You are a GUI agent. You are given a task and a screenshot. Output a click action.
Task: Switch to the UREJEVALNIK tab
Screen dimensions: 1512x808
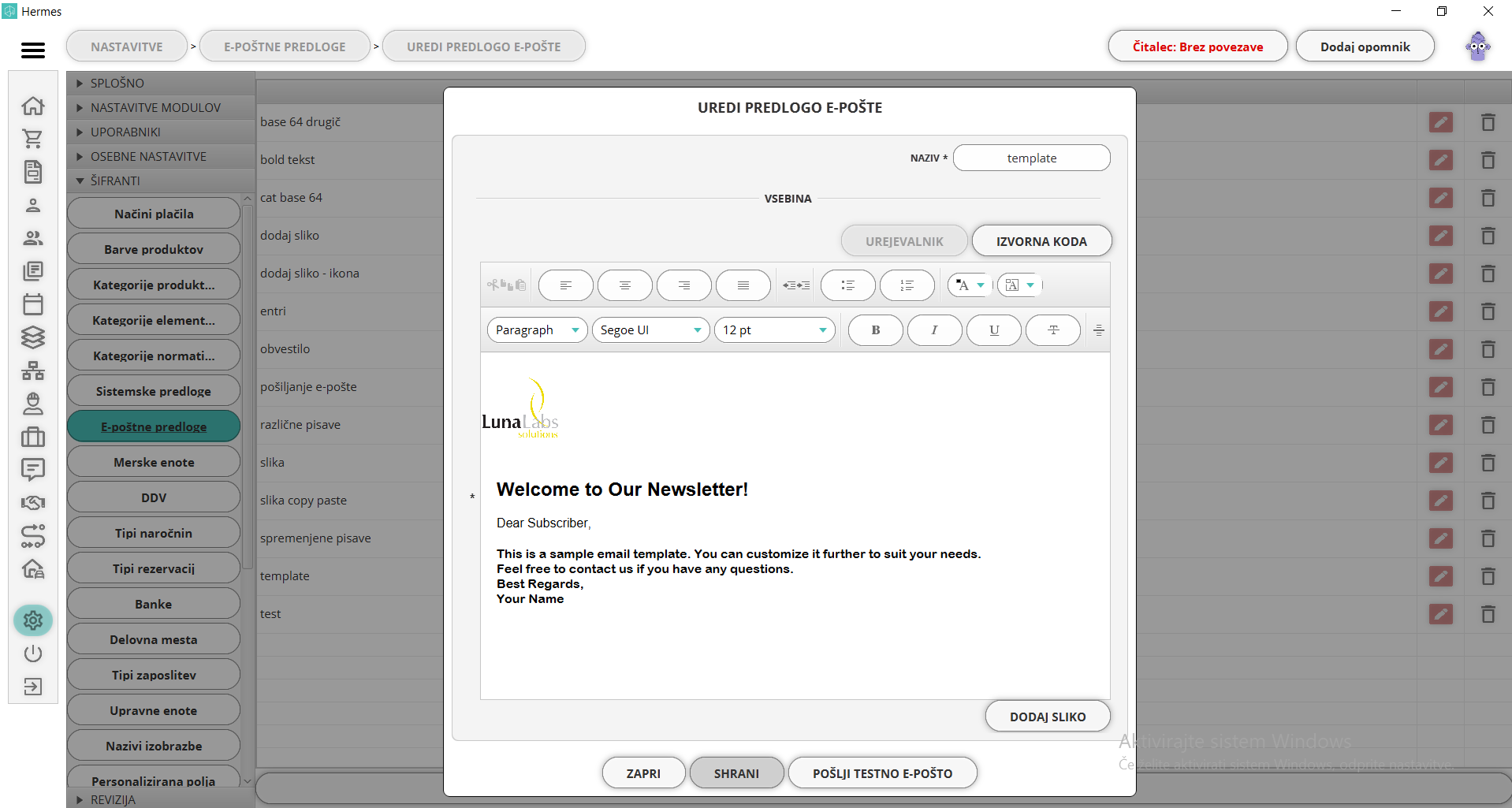904,241
